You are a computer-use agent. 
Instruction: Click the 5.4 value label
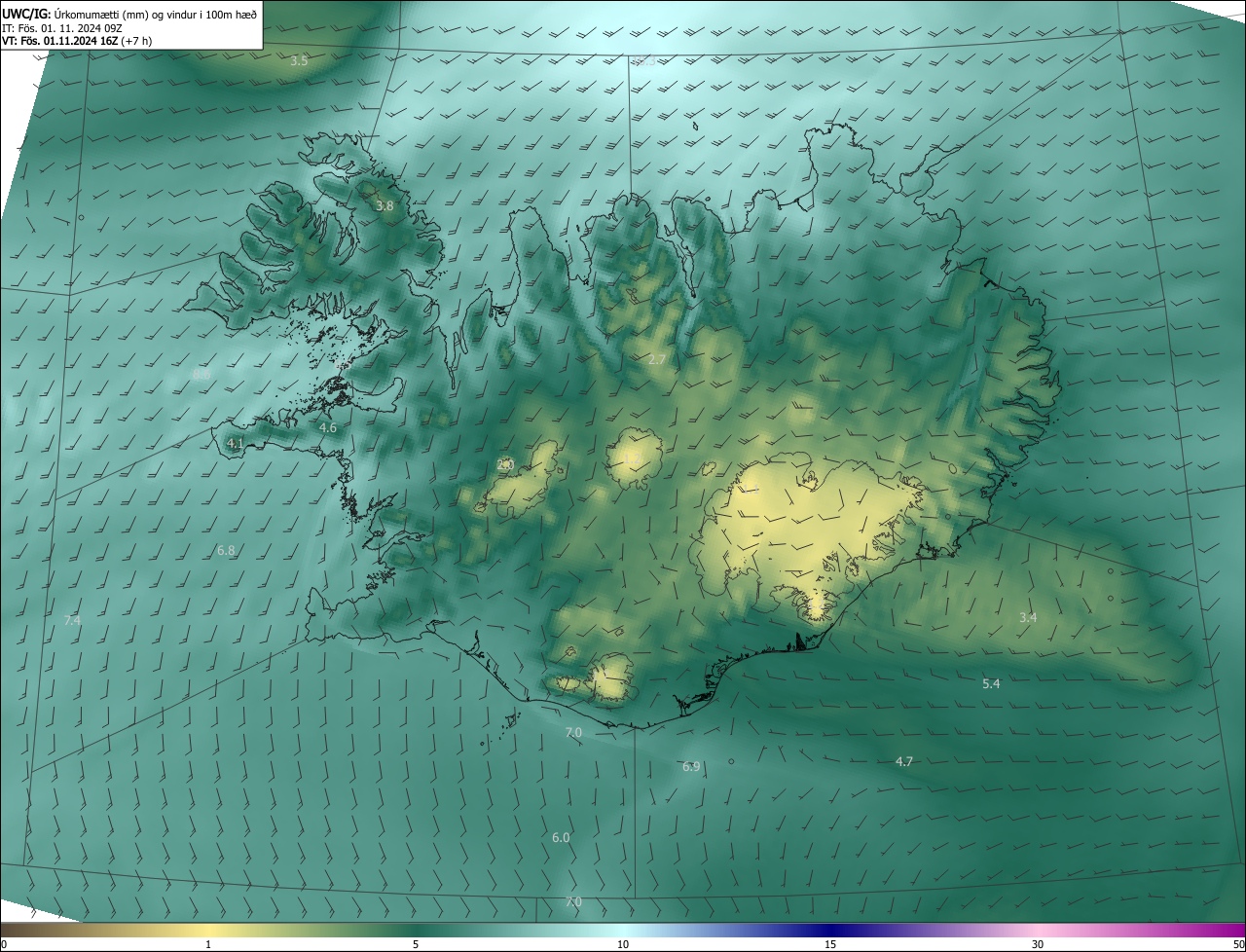pyautogui.click(x=991, y=683)
